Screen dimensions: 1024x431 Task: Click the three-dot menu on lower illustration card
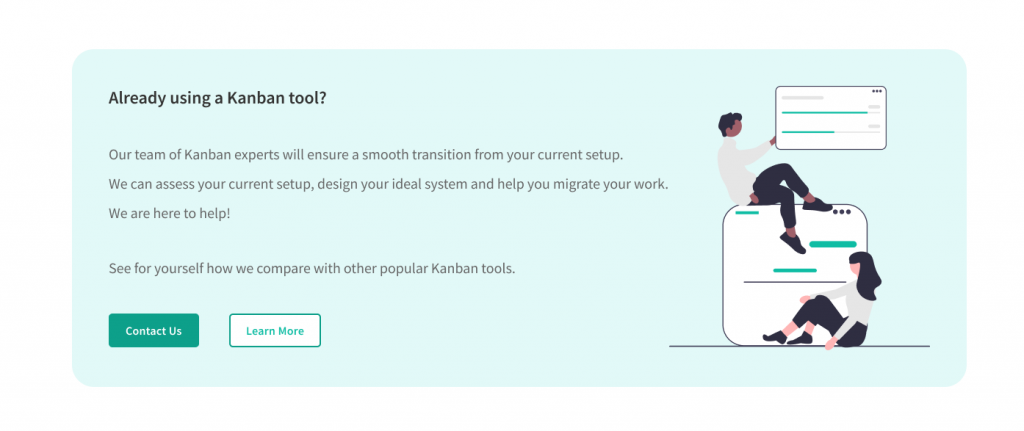point(841,211)
